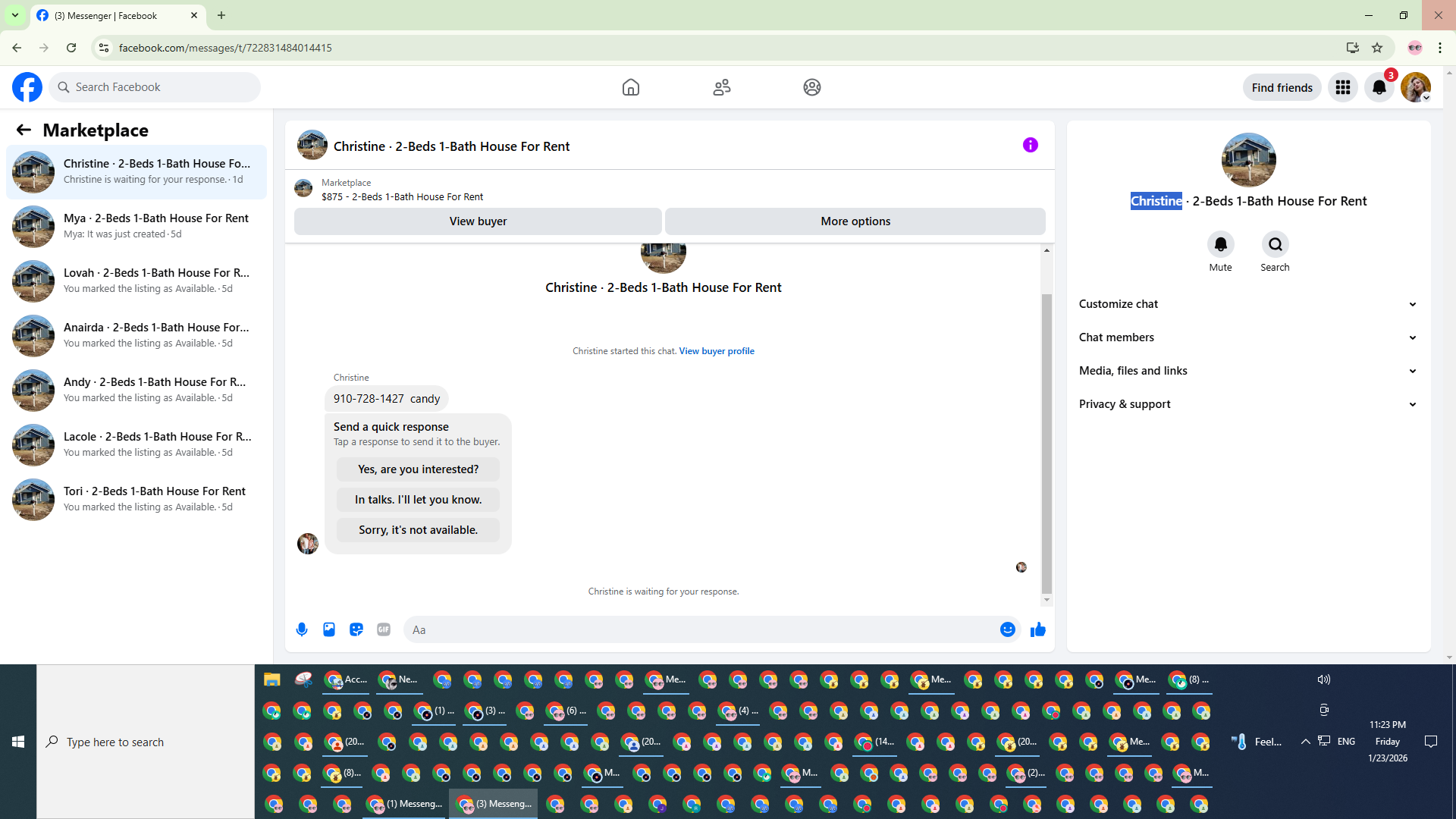Attach a file with the photo icon
Image resolution: width=1456 pixels, height=819 pixels.
[329, 629]
